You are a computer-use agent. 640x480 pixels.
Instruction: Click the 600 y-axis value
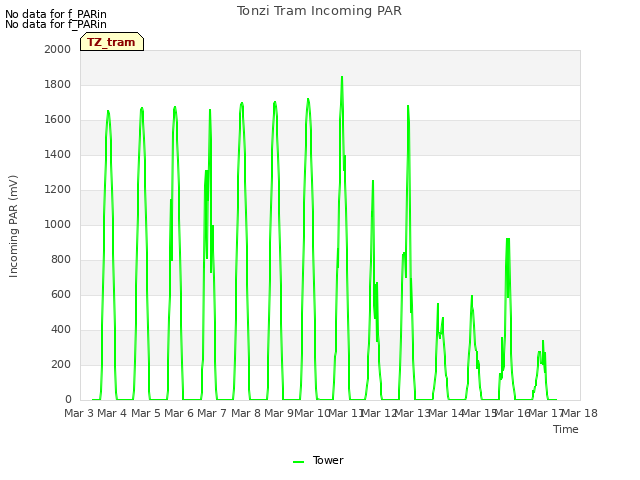[x=61, y=294]
